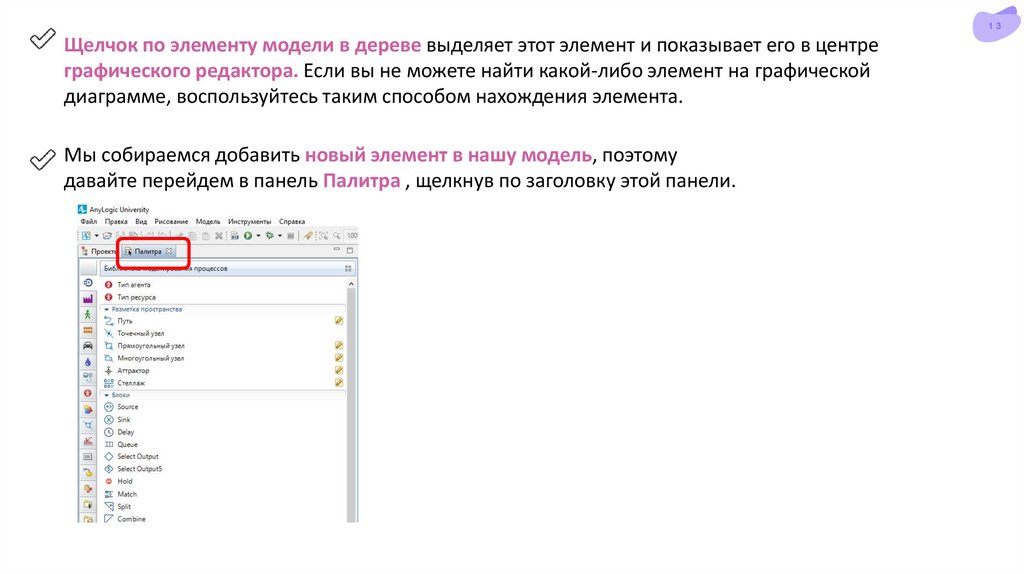This screenshot has height=574, width=1024.
Task: Click the pencil icon beside Многоугольный узел
Action: click(x=339, y=358)
